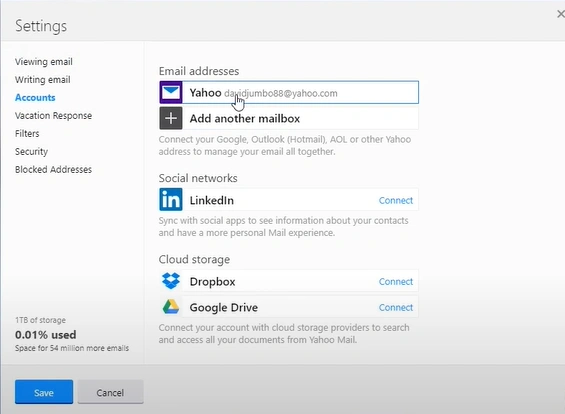Click the Google Drive logo icon
565x414 pixels.
(171, 307)
